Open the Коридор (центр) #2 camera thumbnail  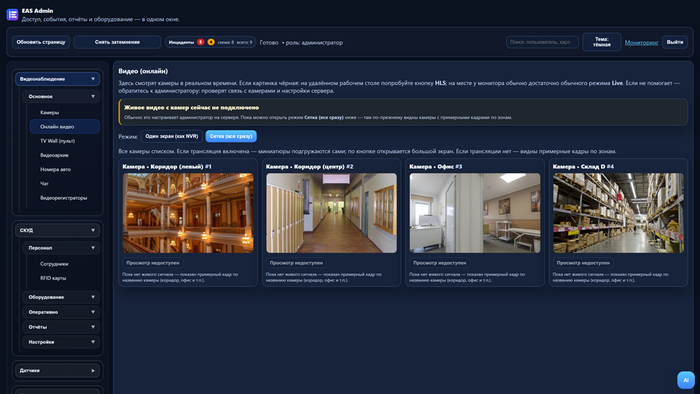pos(331,213)
